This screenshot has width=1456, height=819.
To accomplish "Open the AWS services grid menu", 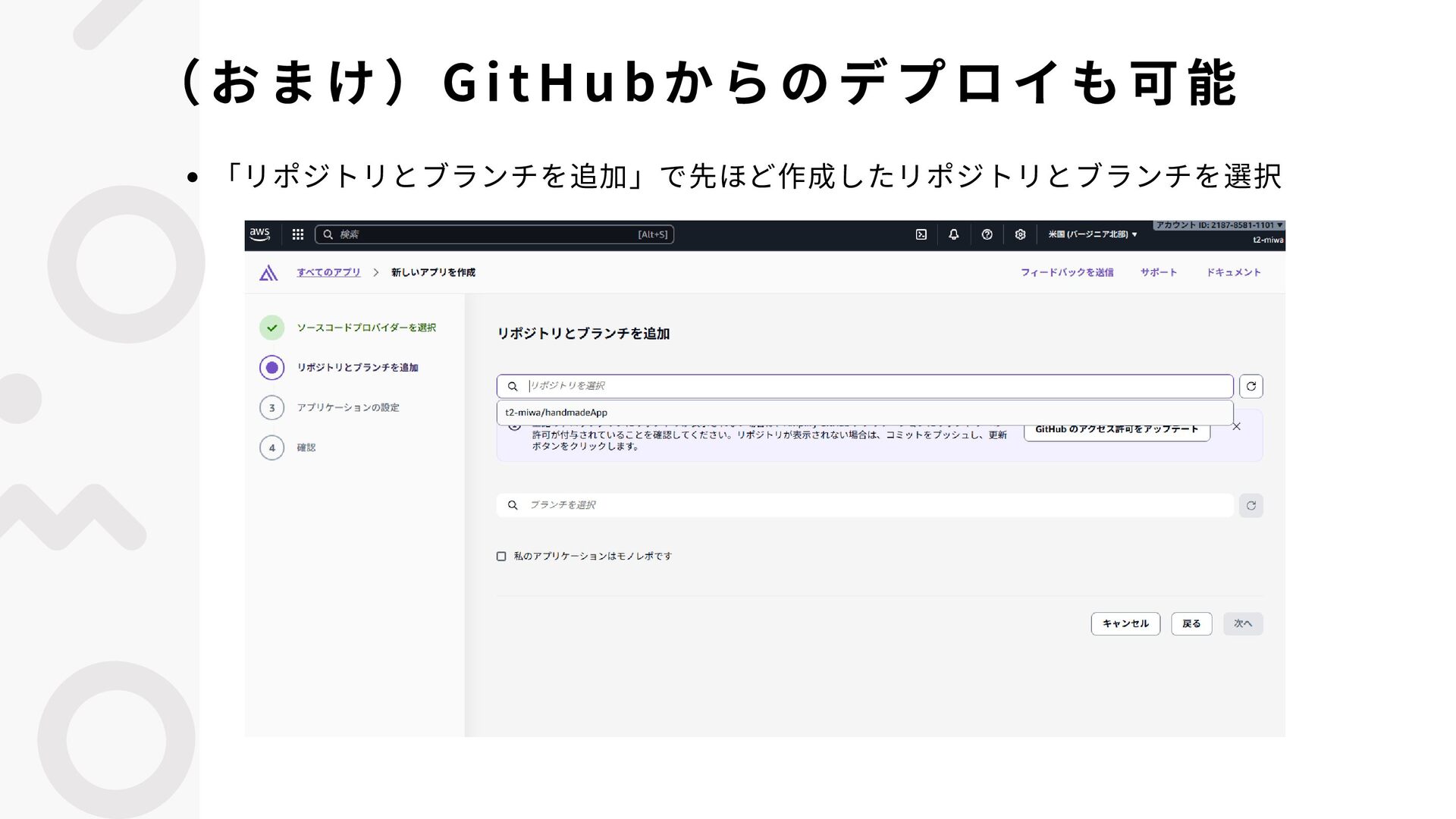I will click(x=298, y=235).
